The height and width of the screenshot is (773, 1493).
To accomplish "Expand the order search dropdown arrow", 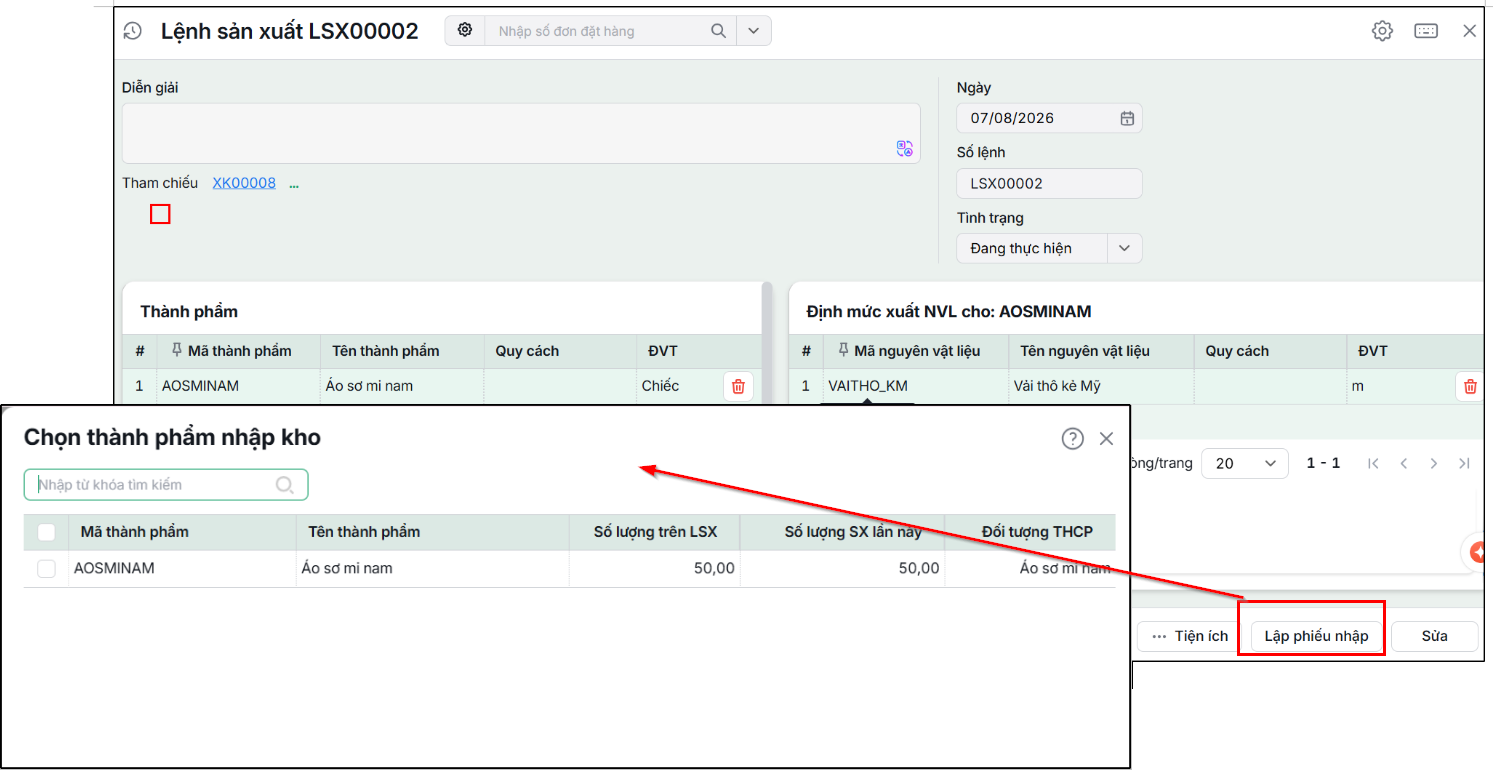I will 754,31.
